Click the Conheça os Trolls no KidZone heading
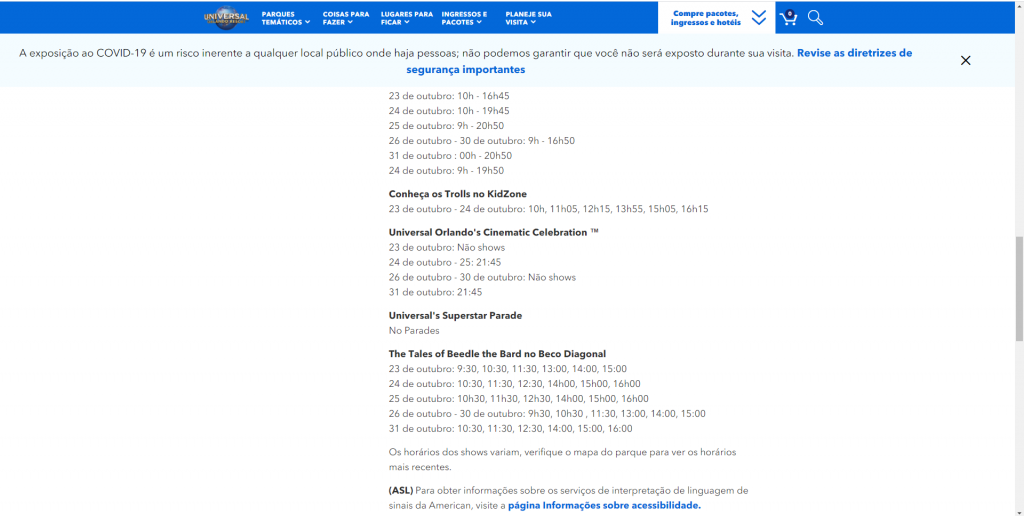The height and width of the screenshot is (516, 1024). [x=457, y=194]
